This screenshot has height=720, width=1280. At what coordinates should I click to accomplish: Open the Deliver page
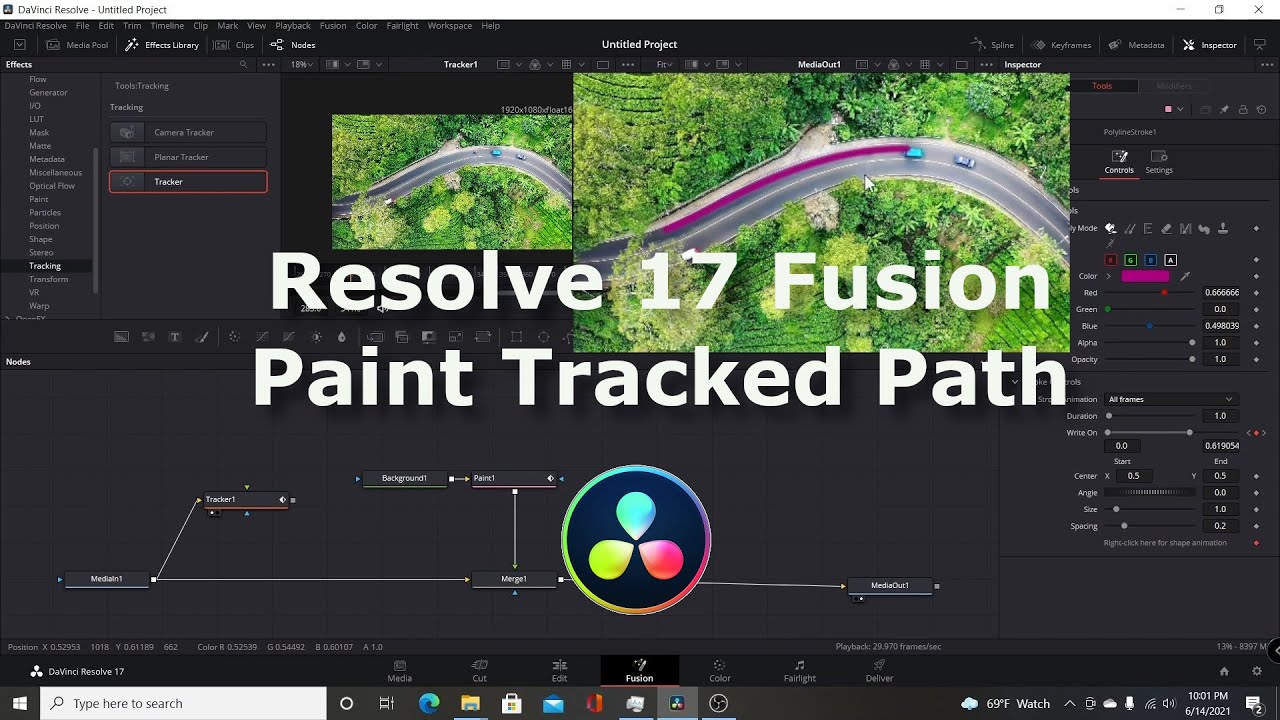(880, 670)
